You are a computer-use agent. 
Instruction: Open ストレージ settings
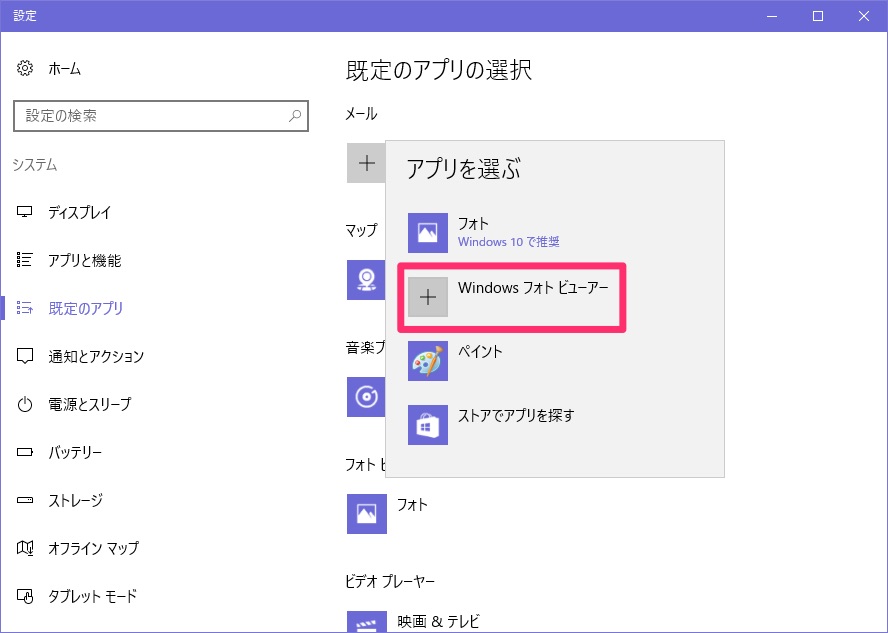coord(75,501)
